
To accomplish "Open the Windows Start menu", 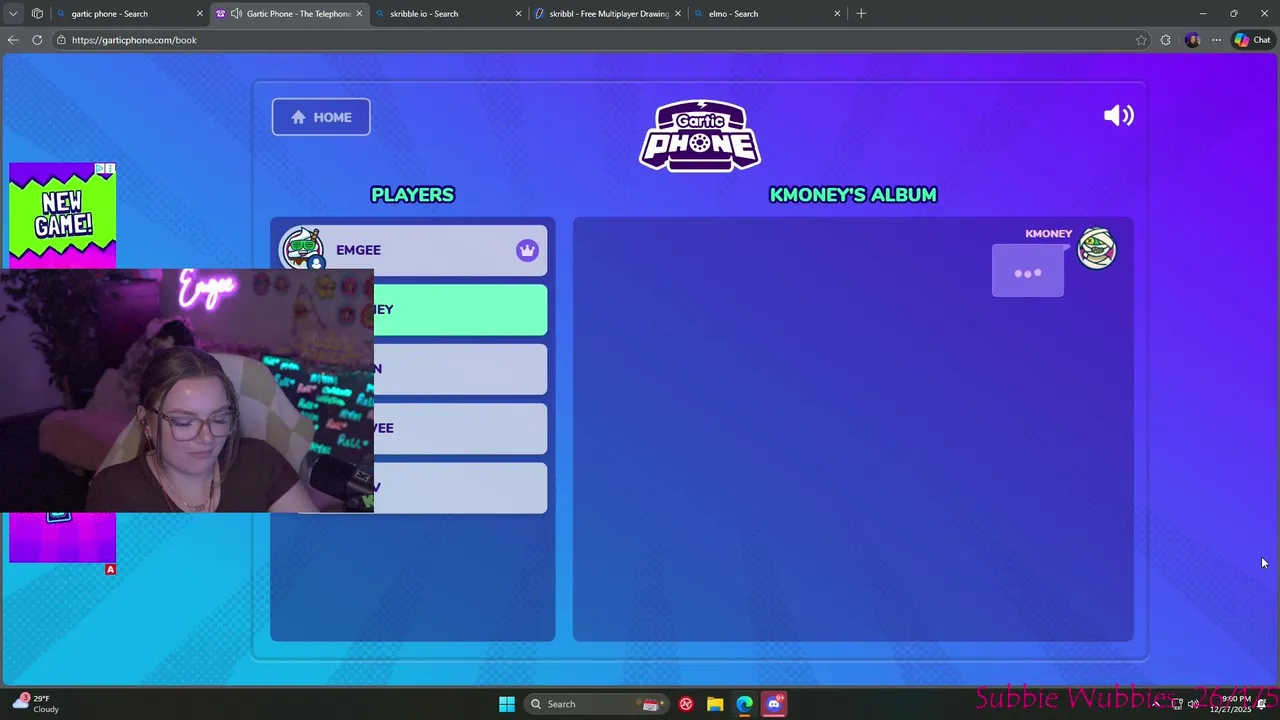I will (507, 704).
